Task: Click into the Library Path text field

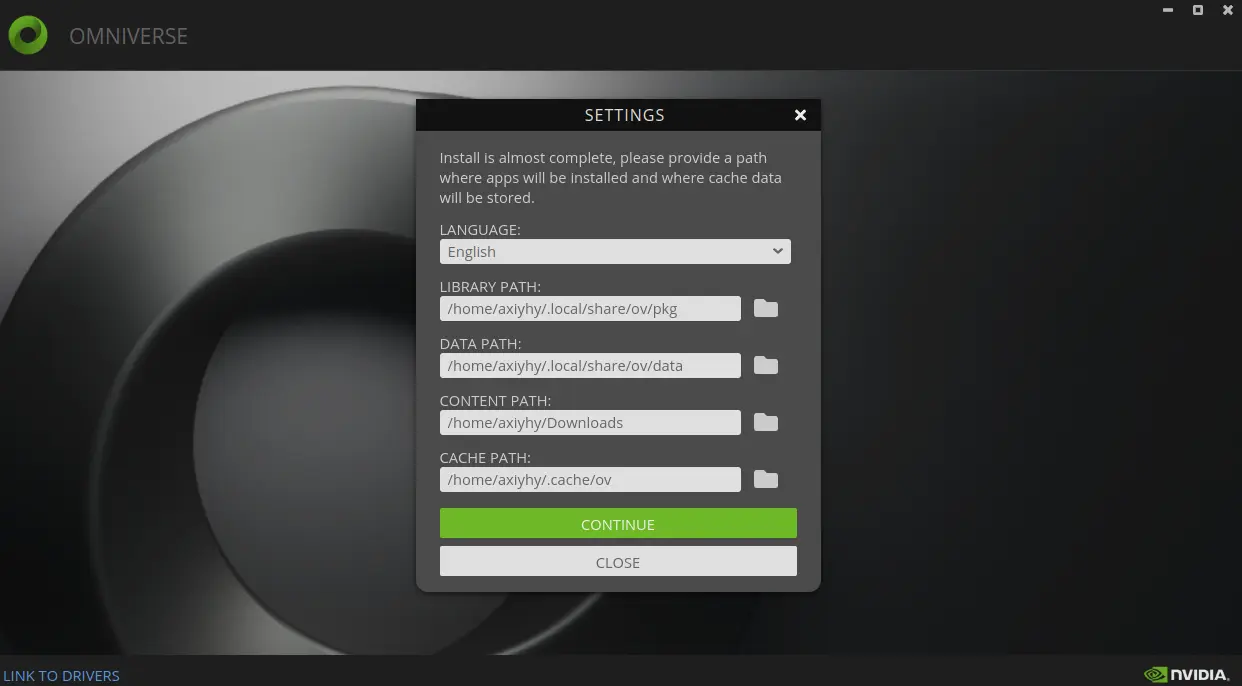Action: pyautogui.click(x=590, y=309)
